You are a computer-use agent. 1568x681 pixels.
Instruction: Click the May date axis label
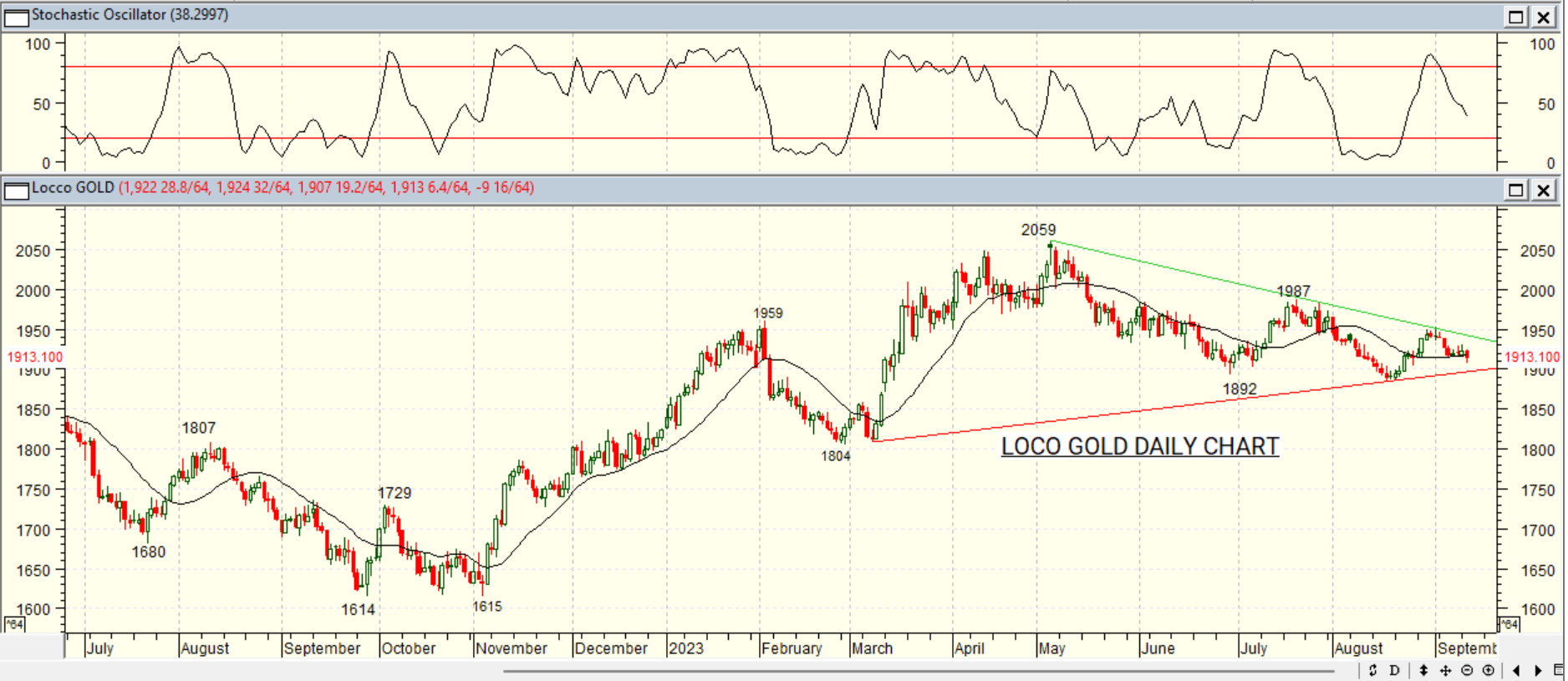pos(1052,648)
